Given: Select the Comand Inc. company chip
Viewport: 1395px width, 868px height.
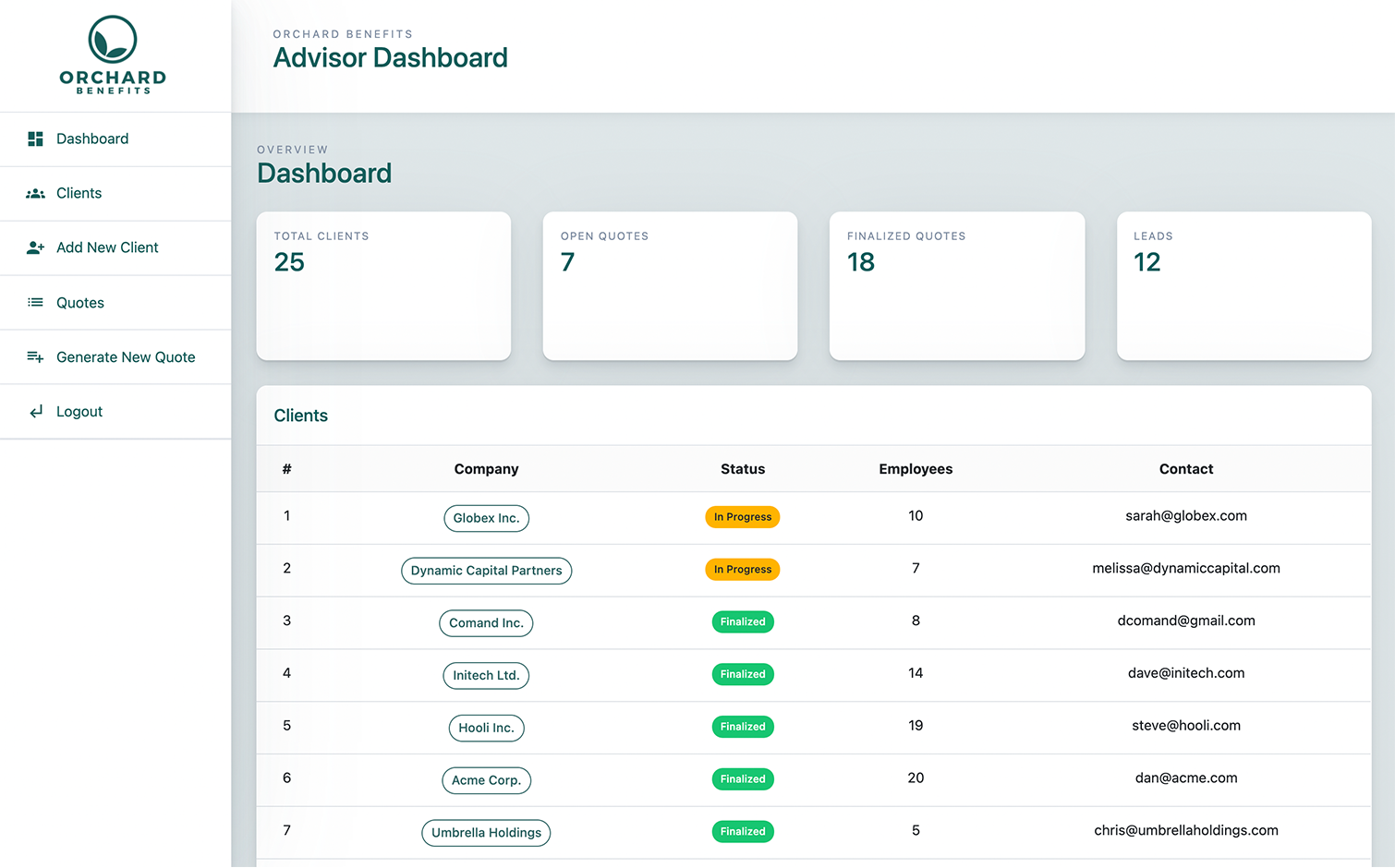Looking at the screenshot, I should tap(486, 623).
